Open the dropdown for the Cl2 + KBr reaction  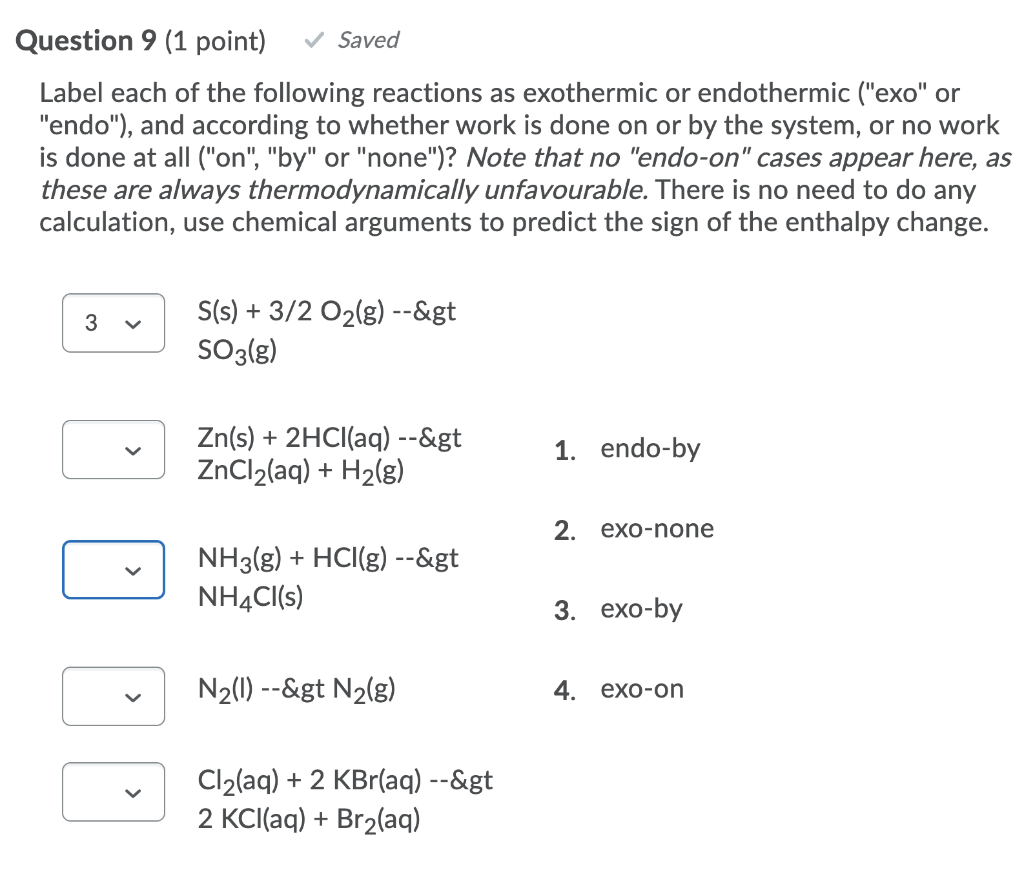(x=113, y=792)
